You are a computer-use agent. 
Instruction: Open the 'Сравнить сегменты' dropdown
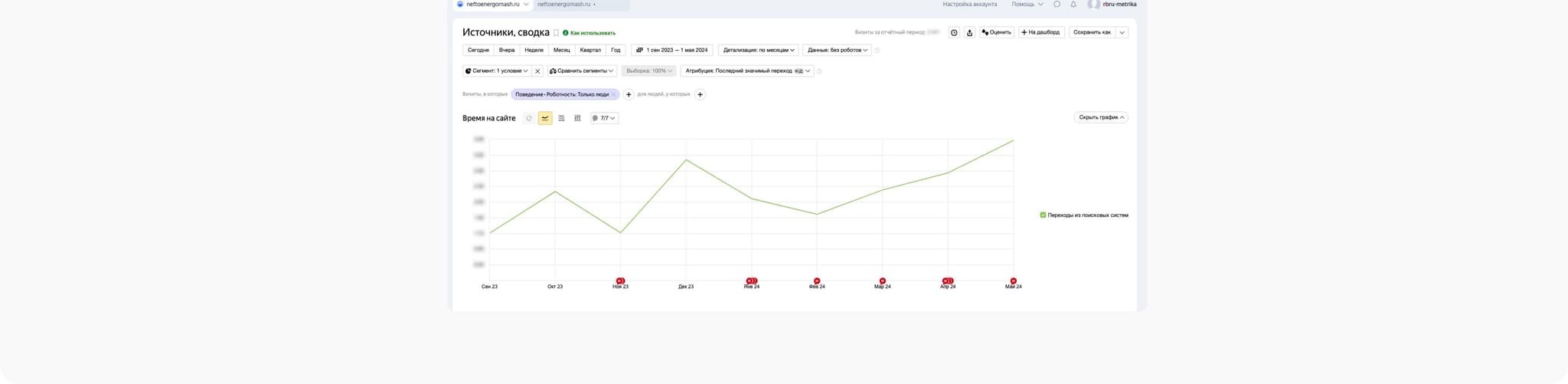(582, 71)
